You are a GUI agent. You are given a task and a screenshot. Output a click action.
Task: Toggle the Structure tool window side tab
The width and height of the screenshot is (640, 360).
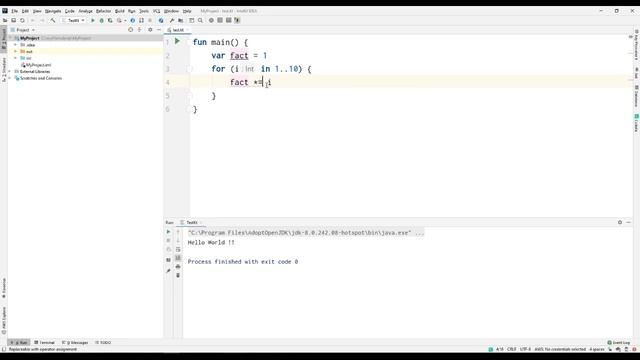pyautogui.click(x=4, y=69)
